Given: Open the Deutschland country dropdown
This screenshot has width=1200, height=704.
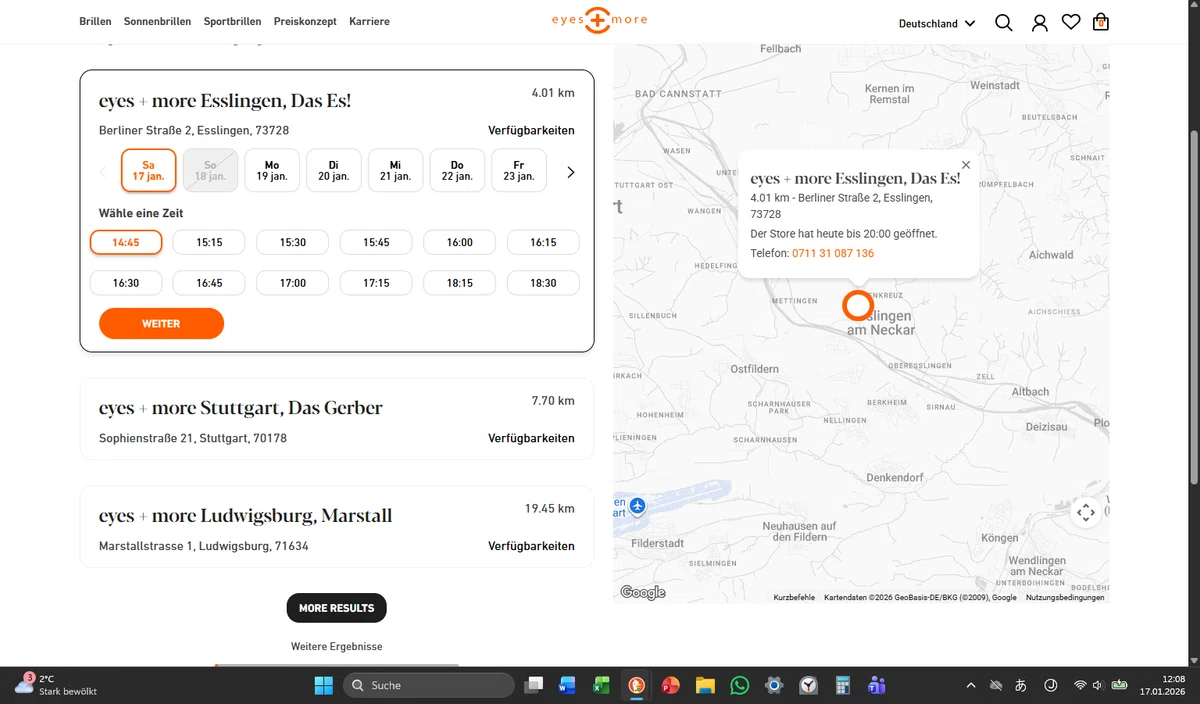Looking at the screenshot, I should coord(937,23).
